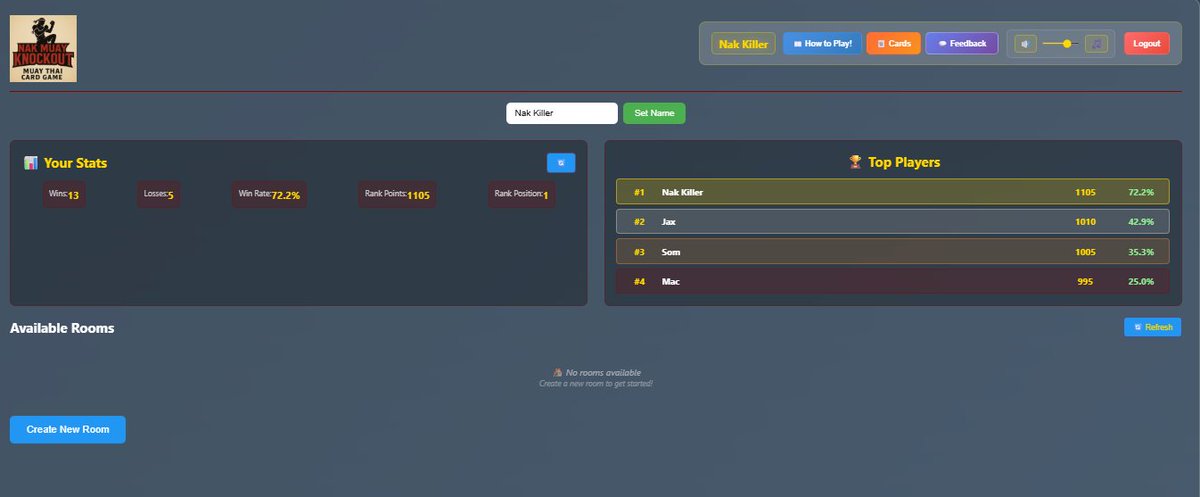Viewport: 1200px width, 497px height.
Task: Adjust the volume slider
Action: [1061, 44]
